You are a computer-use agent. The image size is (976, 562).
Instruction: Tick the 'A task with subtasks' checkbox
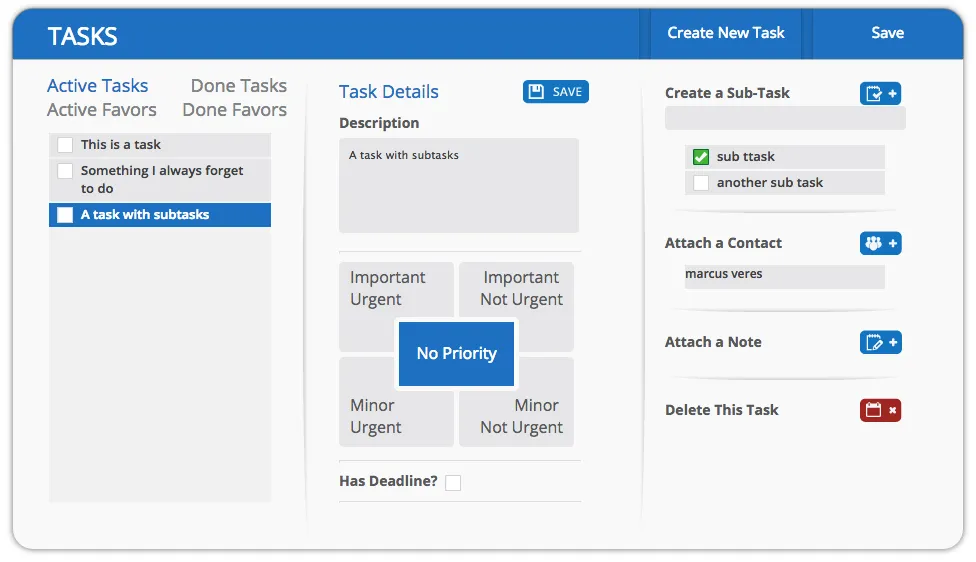(65, 215)
